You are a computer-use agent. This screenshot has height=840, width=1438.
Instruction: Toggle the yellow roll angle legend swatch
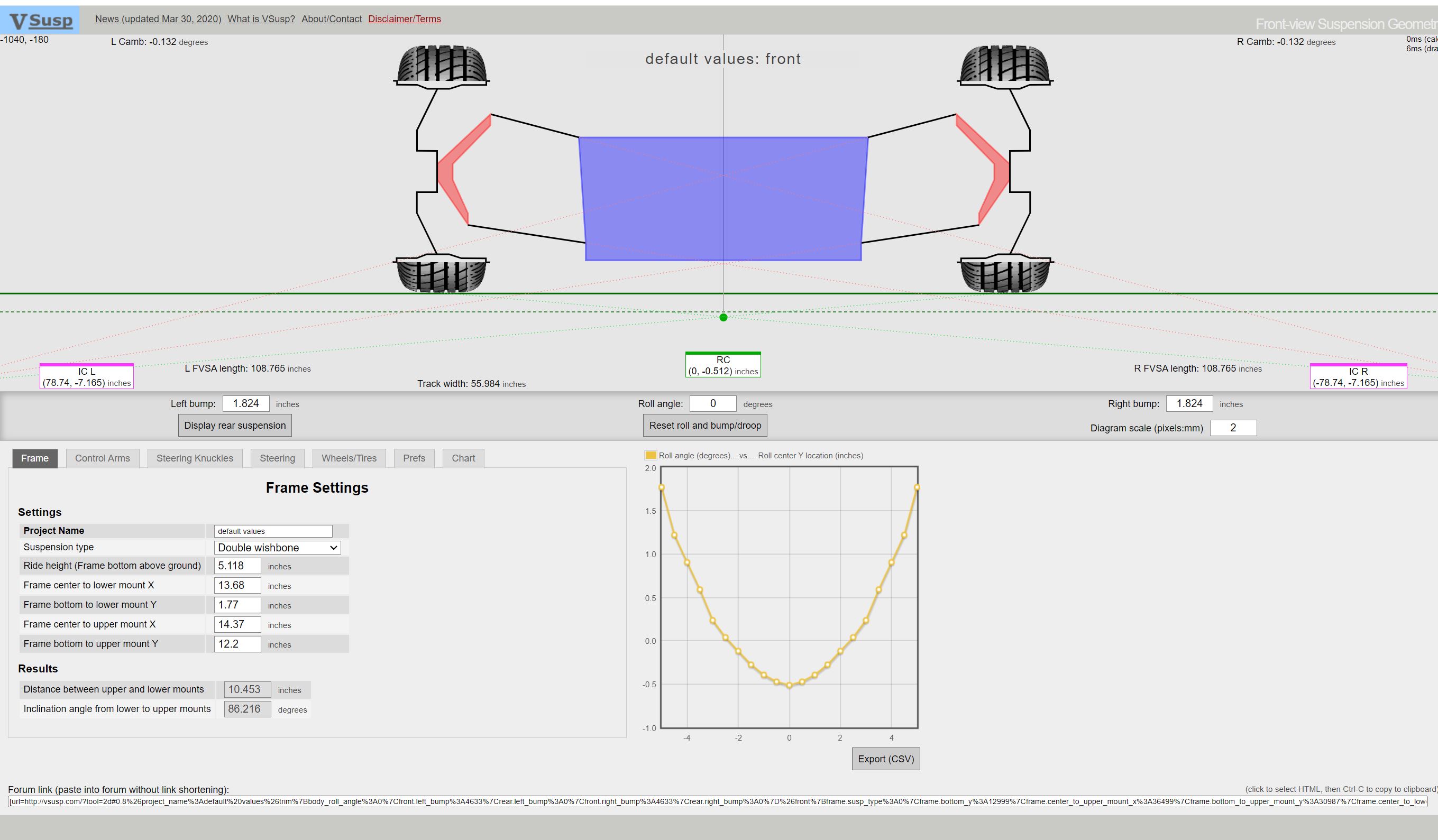pyautogui.click(x=650, y=455)
